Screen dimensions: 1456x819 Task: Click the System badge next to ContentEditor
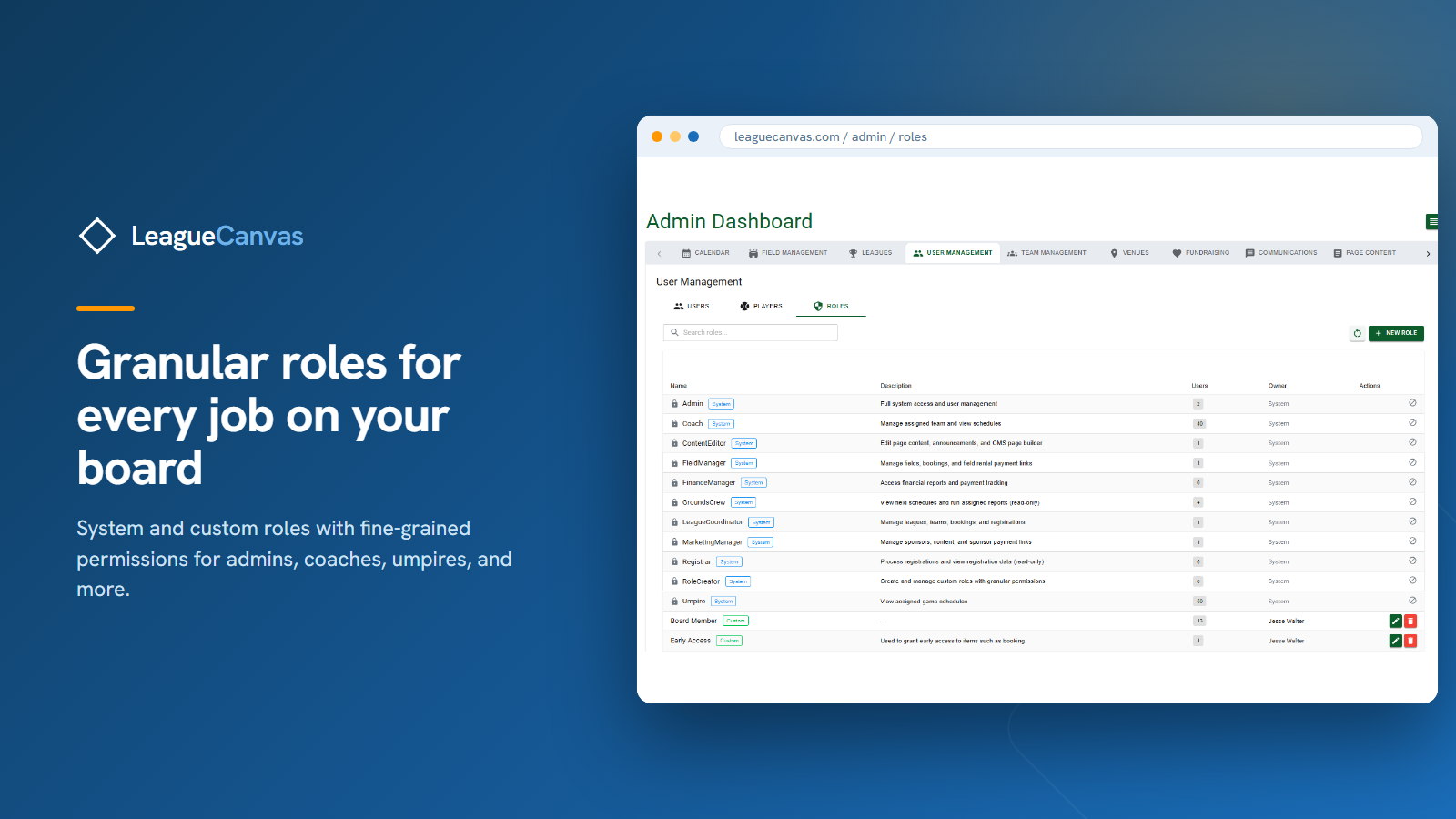pyautogui.click(x=744, y=443)
